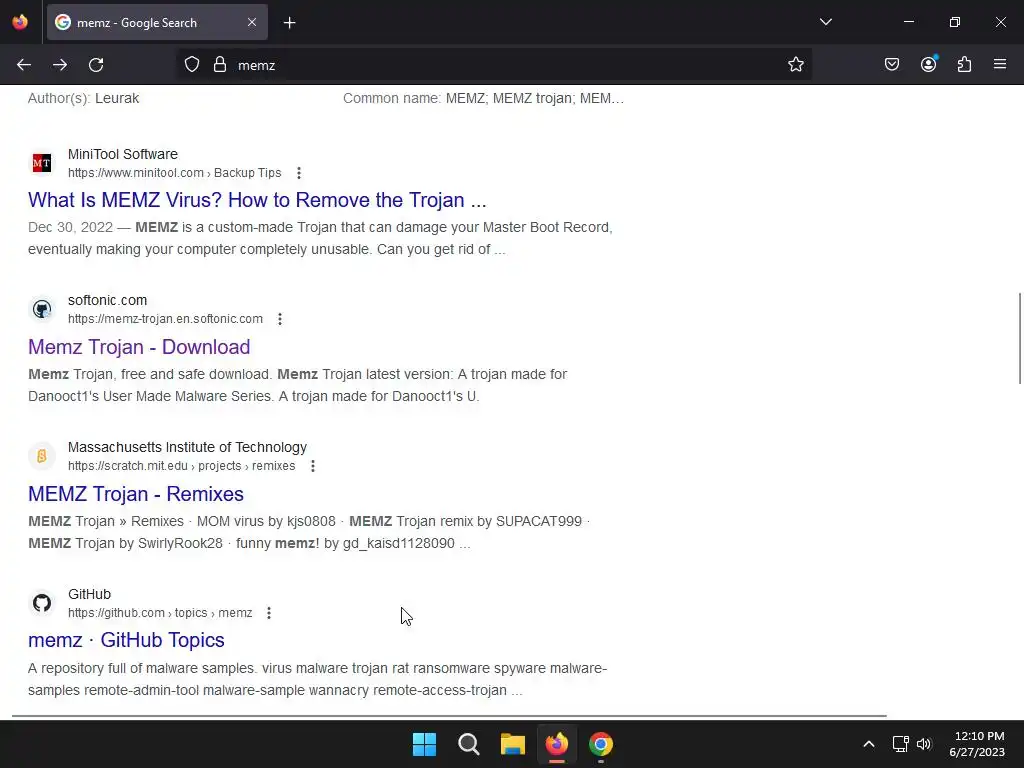This screenshot has width=1024, height=768.
Task: Click the GitHub octocat favicon
Action: coord(42,603)
